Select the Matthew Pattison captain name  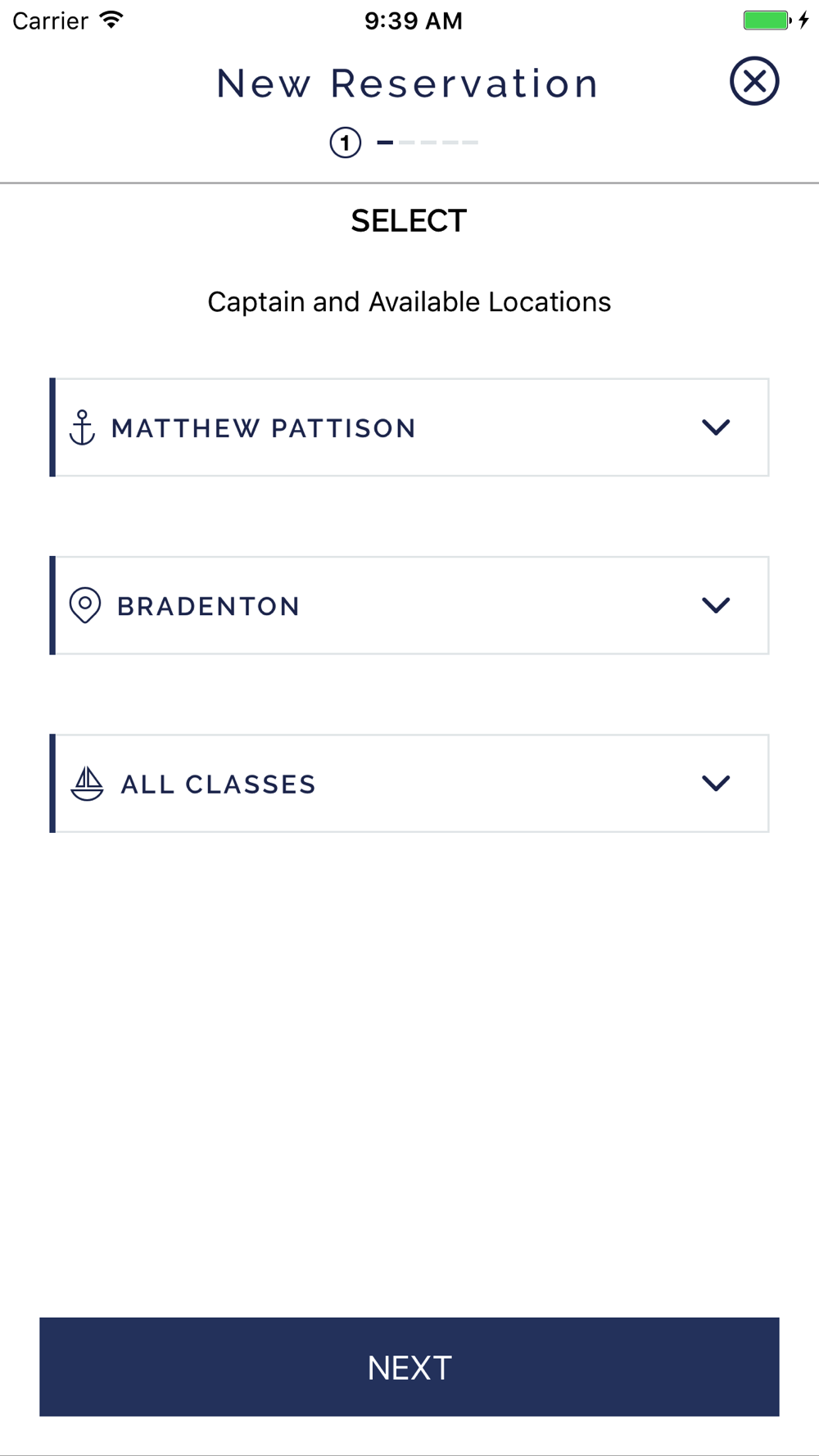tap(264, 428)
